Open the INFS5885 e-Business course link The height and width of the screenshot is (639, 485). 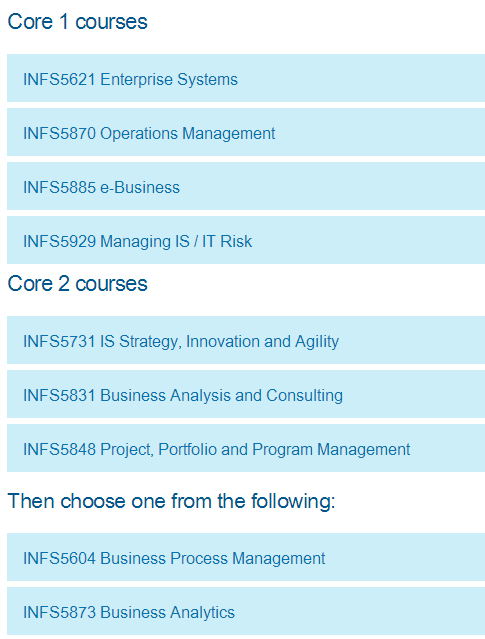pos(246,186)
